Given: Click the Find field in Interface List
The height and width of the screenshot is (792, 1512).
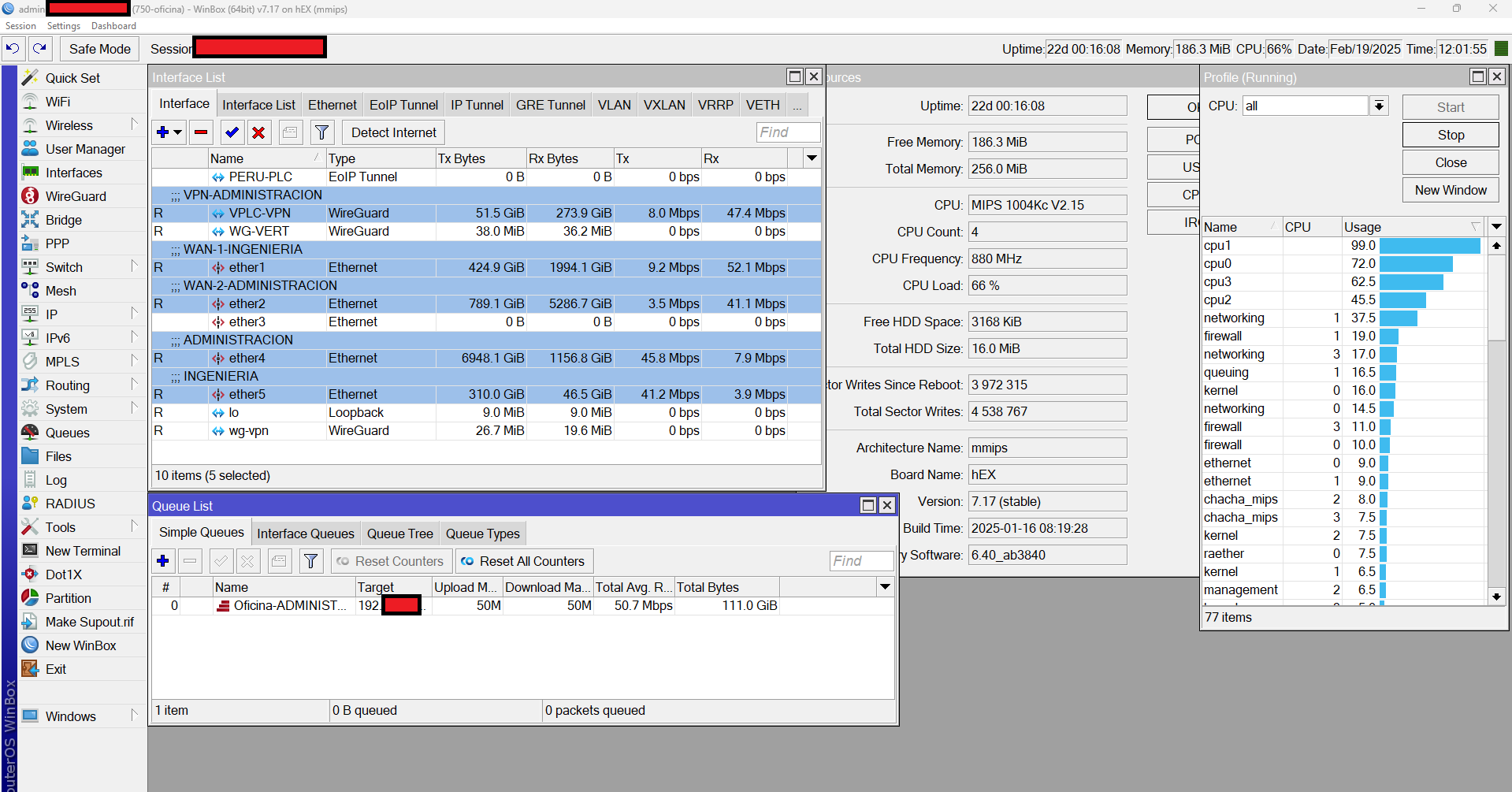Looking at the screenshot, I should click(x=788, y=132).
